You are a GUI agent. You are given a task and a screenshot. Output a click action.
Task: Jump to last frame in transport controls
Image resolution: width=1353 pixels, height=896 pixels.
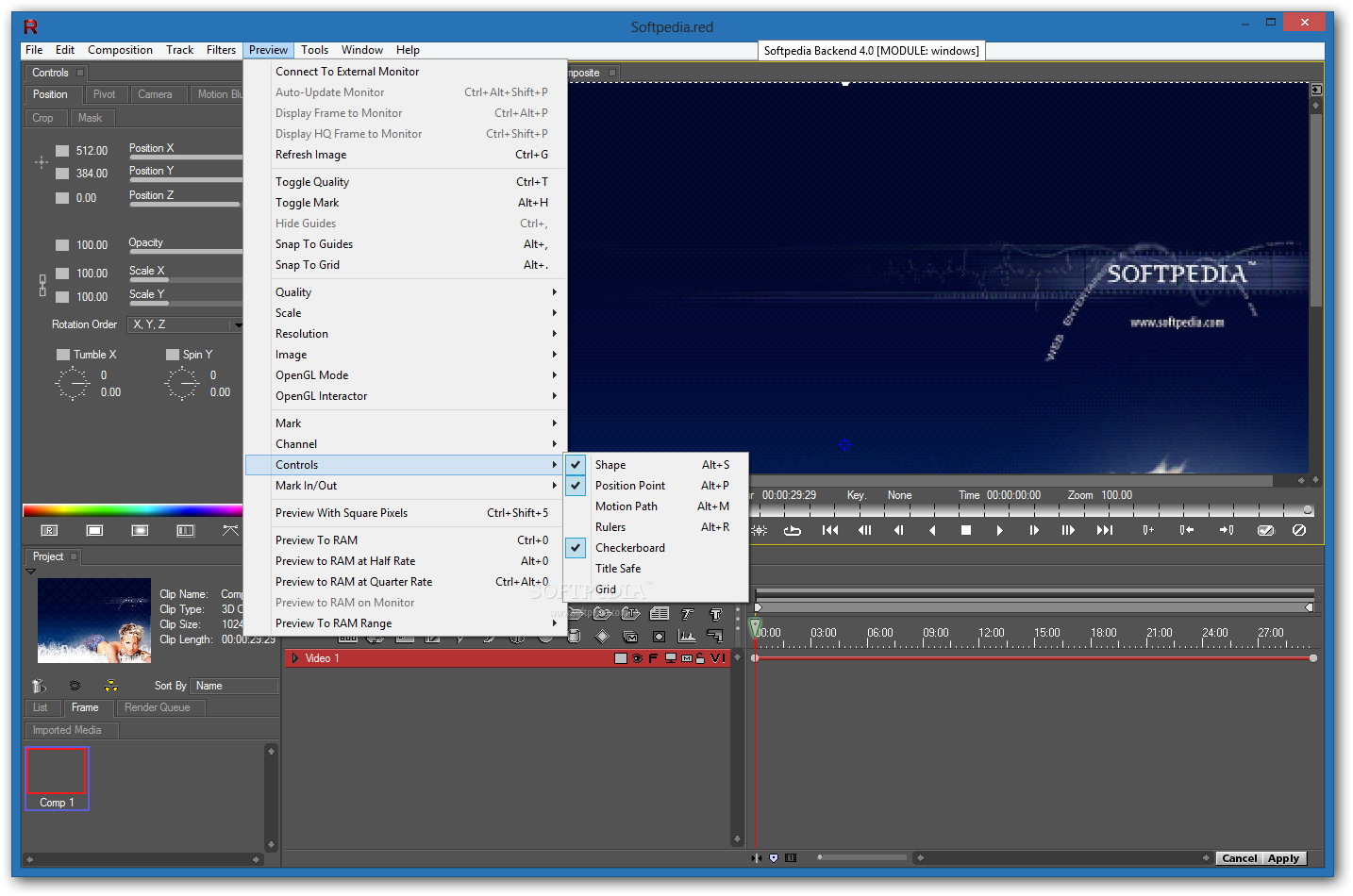pos(1105,530)
